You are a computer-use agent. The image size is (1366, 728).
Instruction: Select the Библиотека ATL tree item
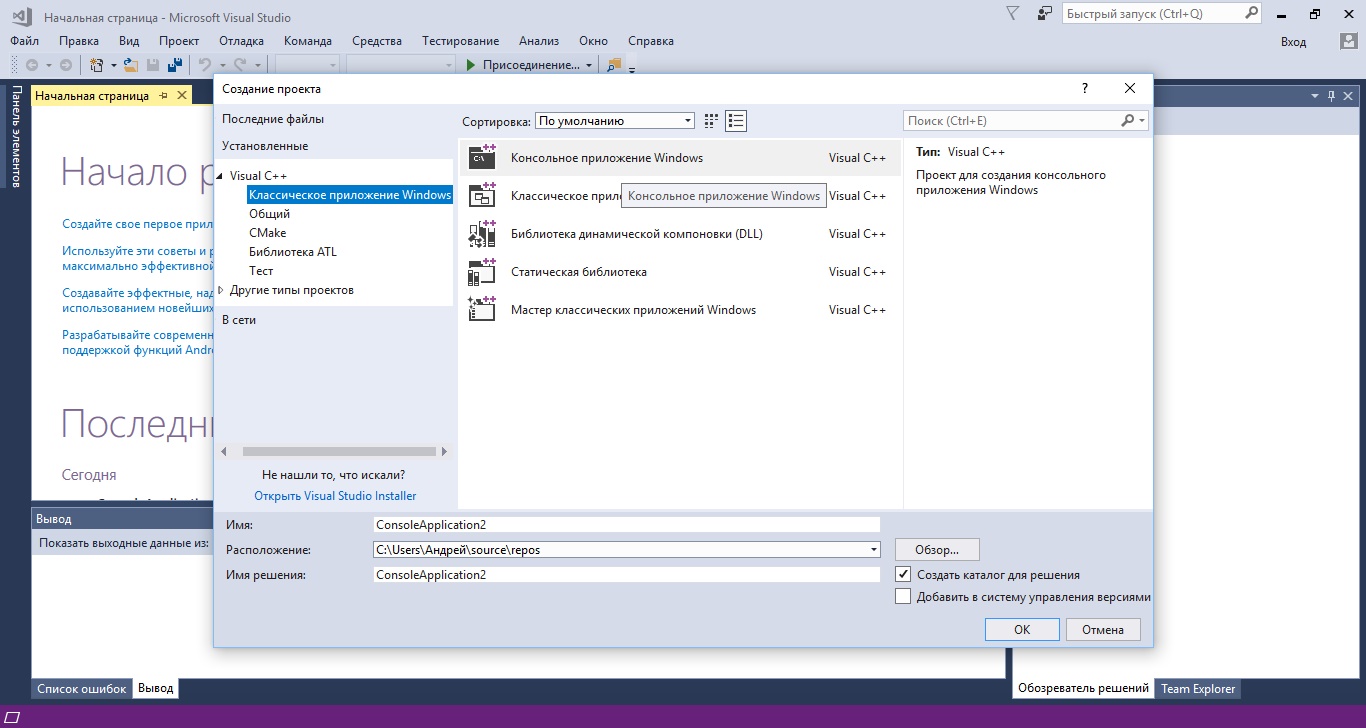293,252
